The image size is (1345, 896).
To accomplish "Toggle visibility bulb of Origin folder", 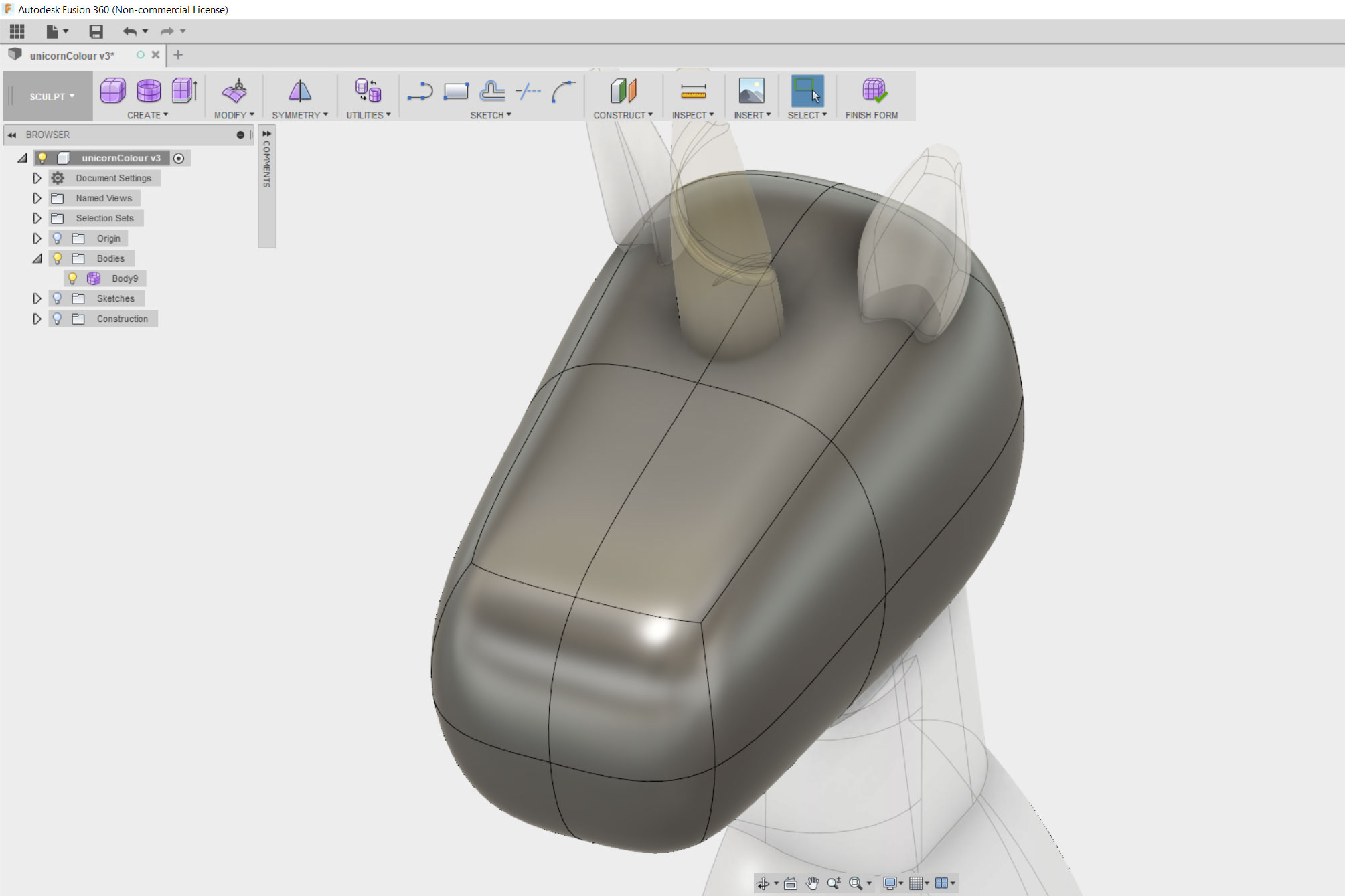I will point(58,238).
